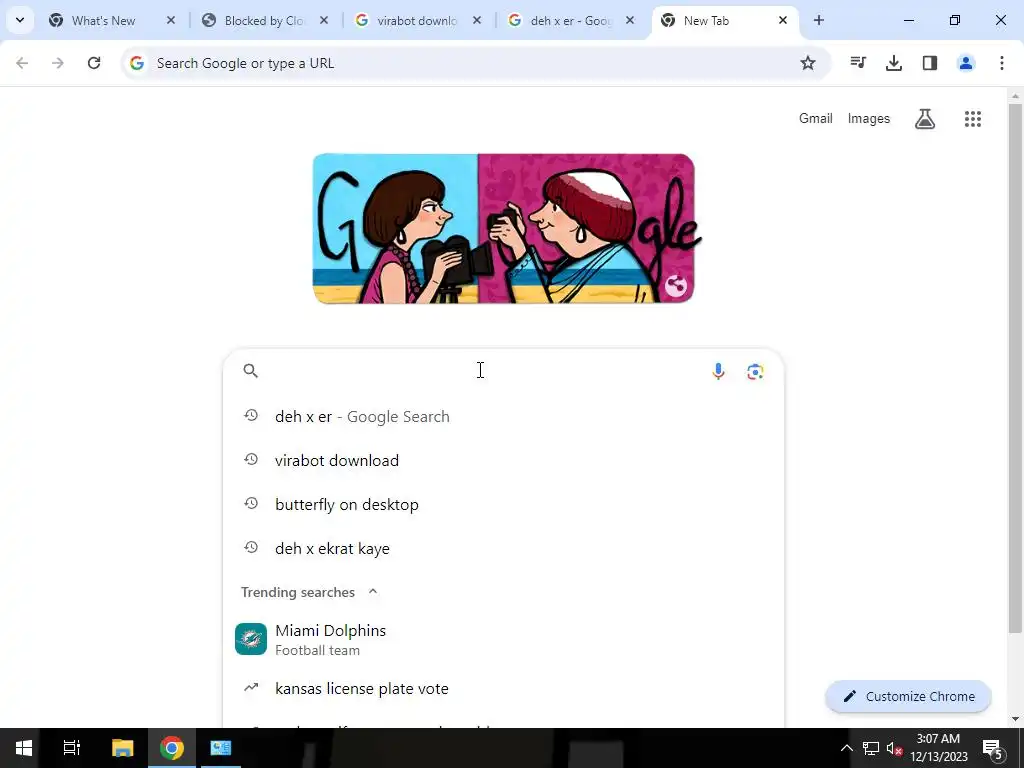Image resolution: width=1024 pixels, height=768 pixels.
Task: Close the What's New tab
Action: click(170, 20)
